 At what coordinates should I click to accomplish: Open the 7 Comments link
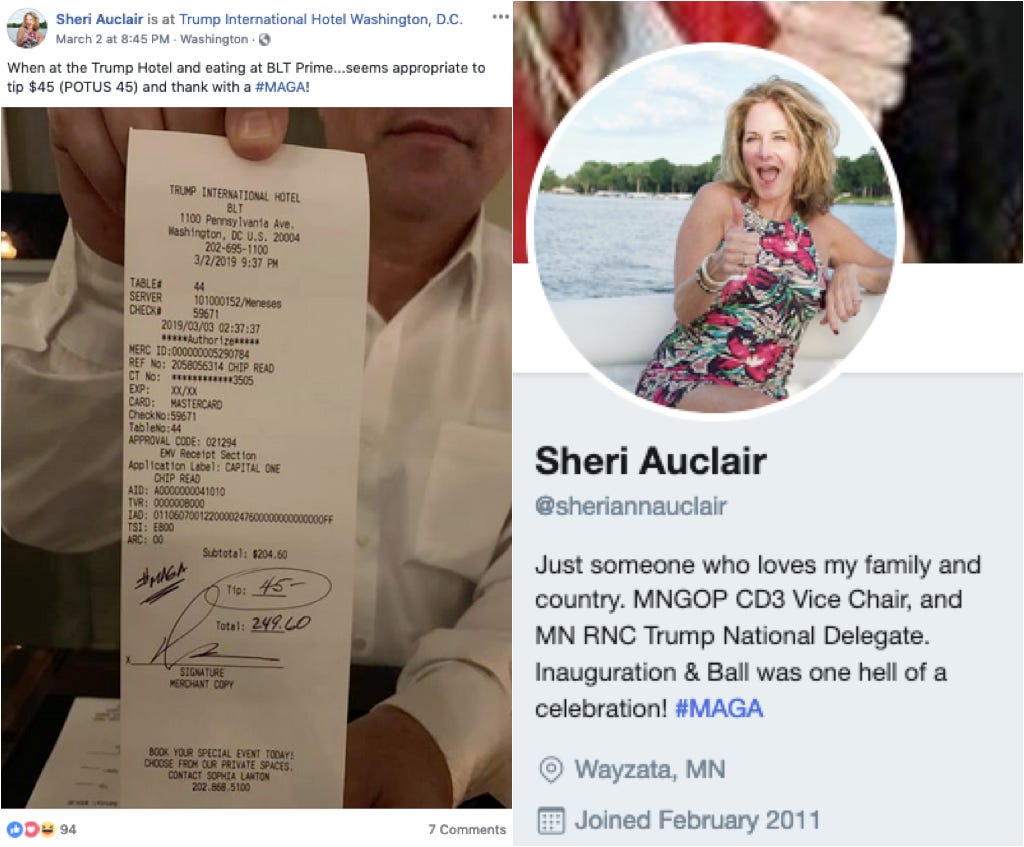pyautogui.click(x=467, y=829)
